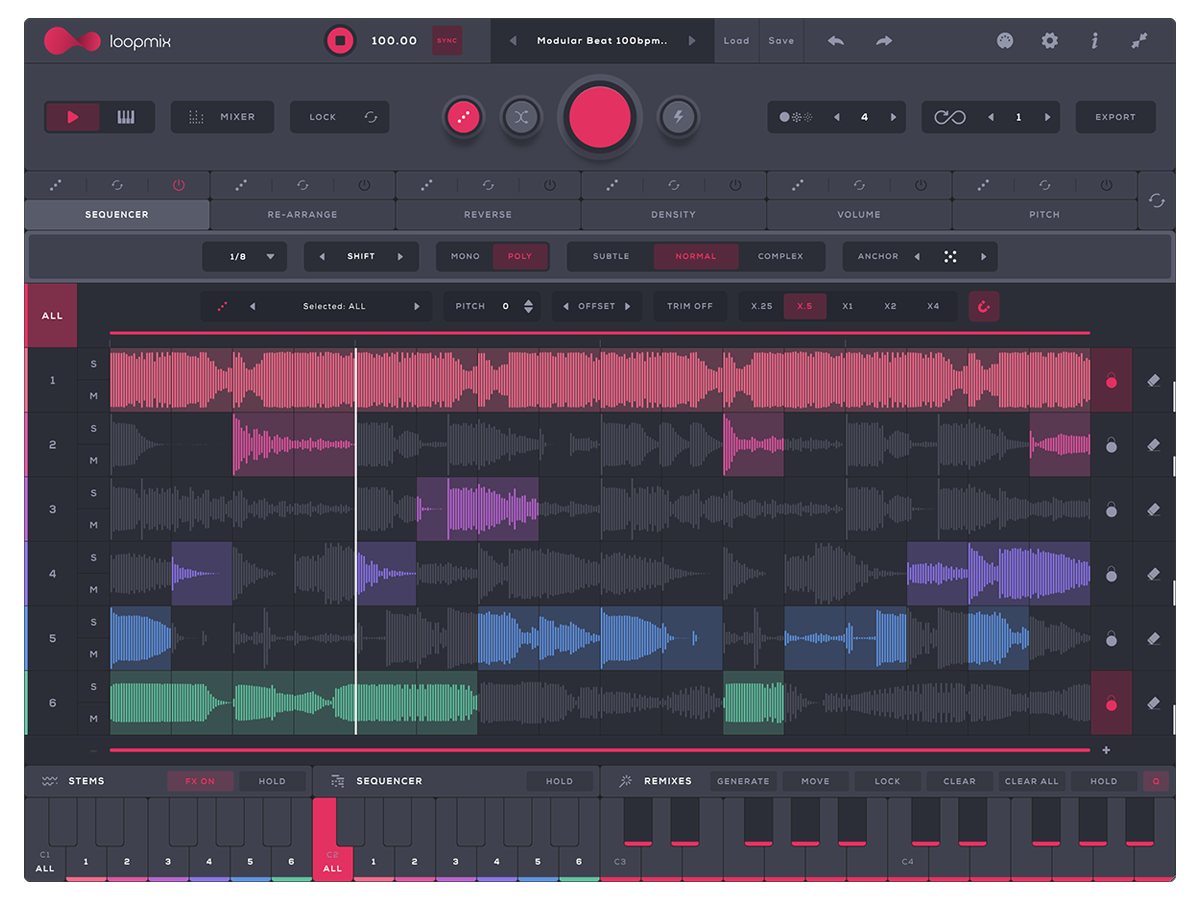Viewport: 1200px width, 900px height.
Task: Switch to the SEQUENCER tab
Action: click(x=117, y=214)
